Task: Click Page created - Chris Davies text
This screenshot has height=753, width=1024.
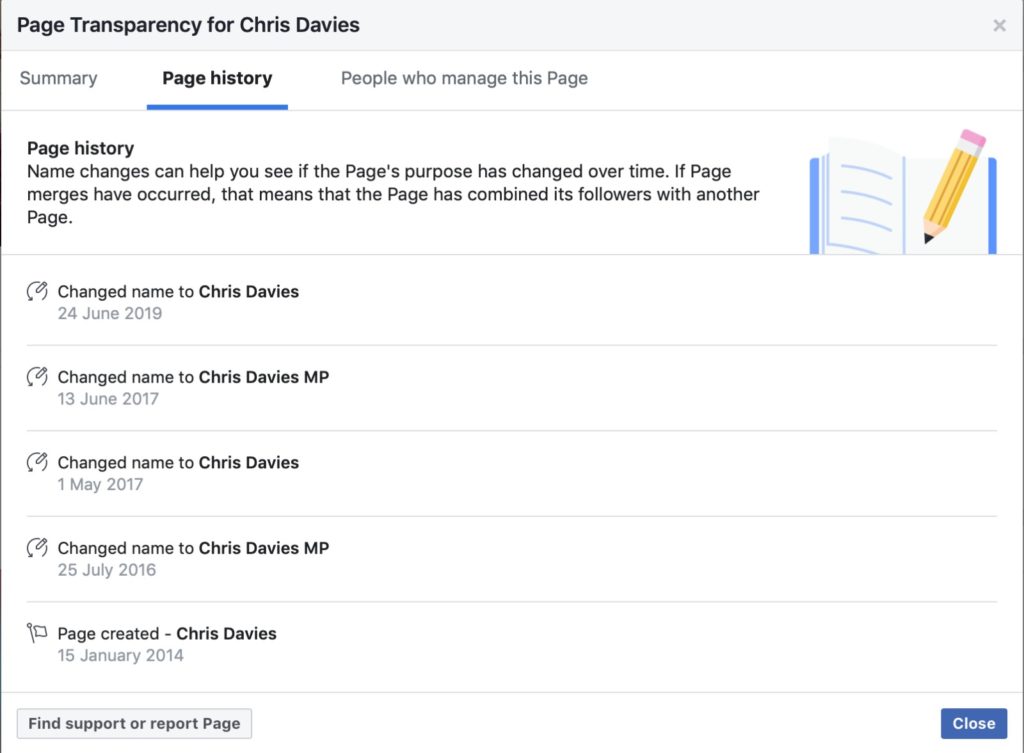Action: coord(167,633)
